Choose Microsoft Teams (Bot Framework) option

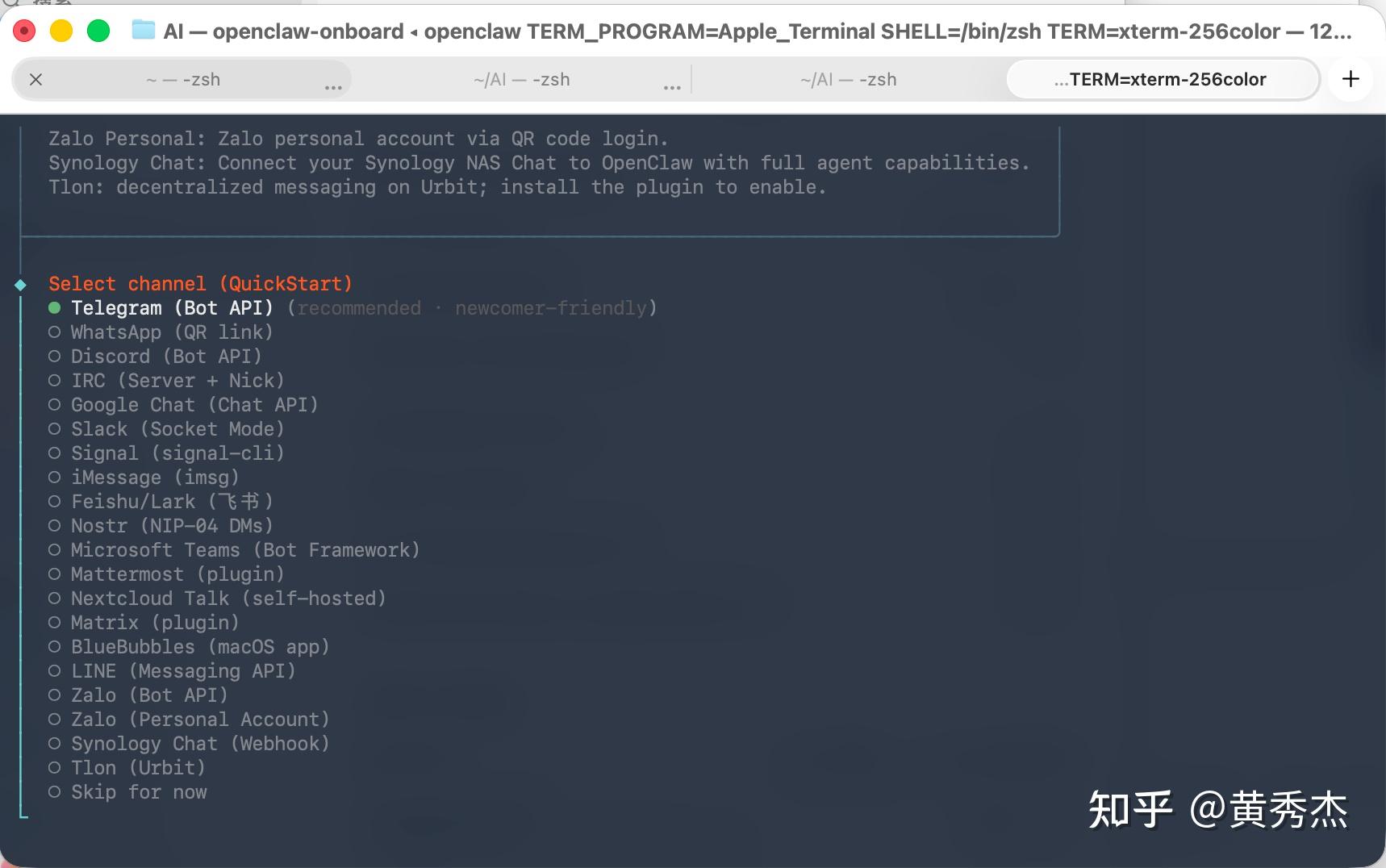(x=234, y=550)
